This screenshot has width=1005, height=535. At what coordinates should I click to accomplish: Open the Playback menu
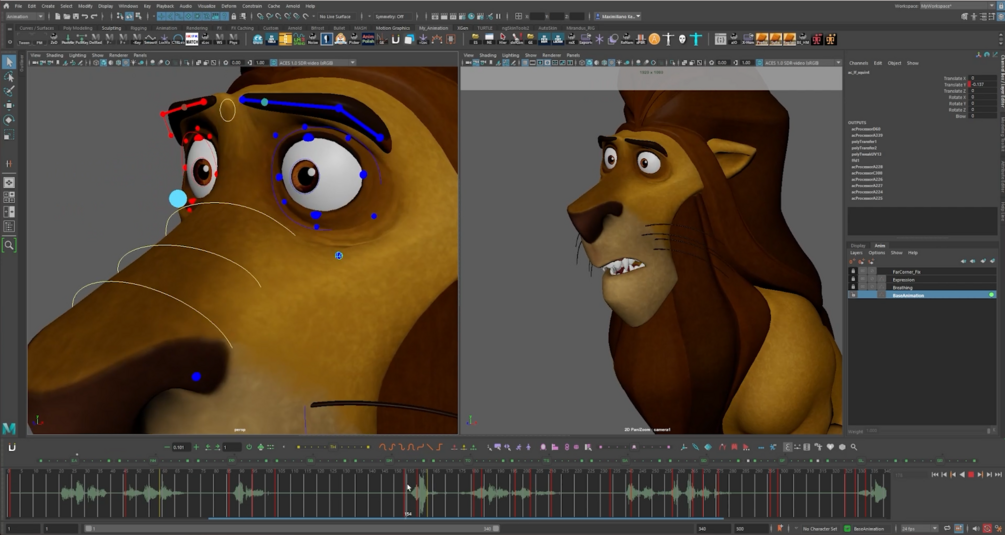click(x=165, y=6)
